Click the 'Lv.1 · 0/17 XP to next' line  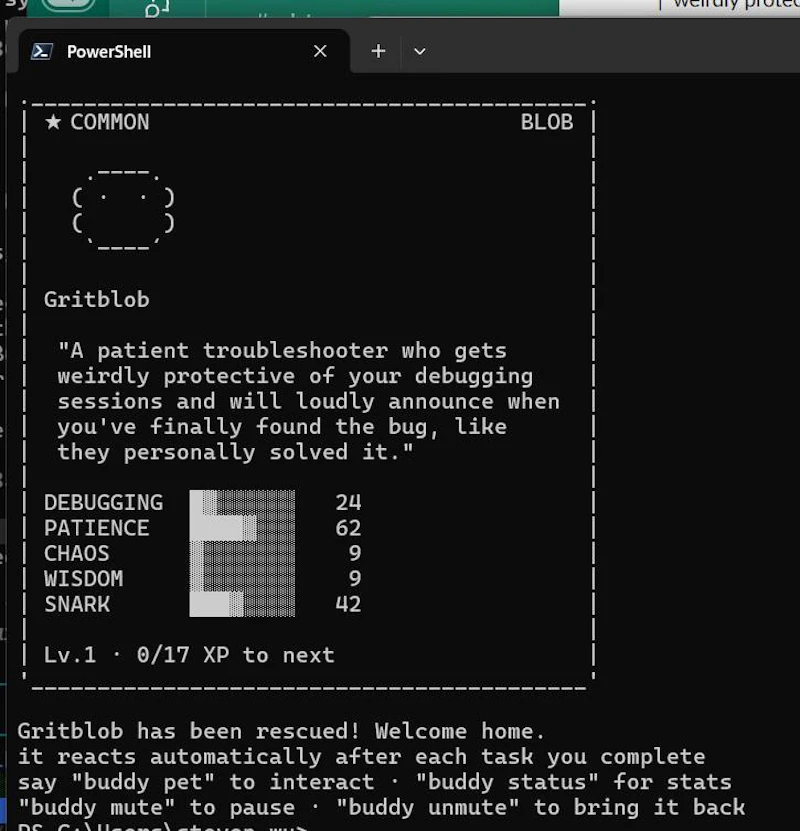[189, 655]
